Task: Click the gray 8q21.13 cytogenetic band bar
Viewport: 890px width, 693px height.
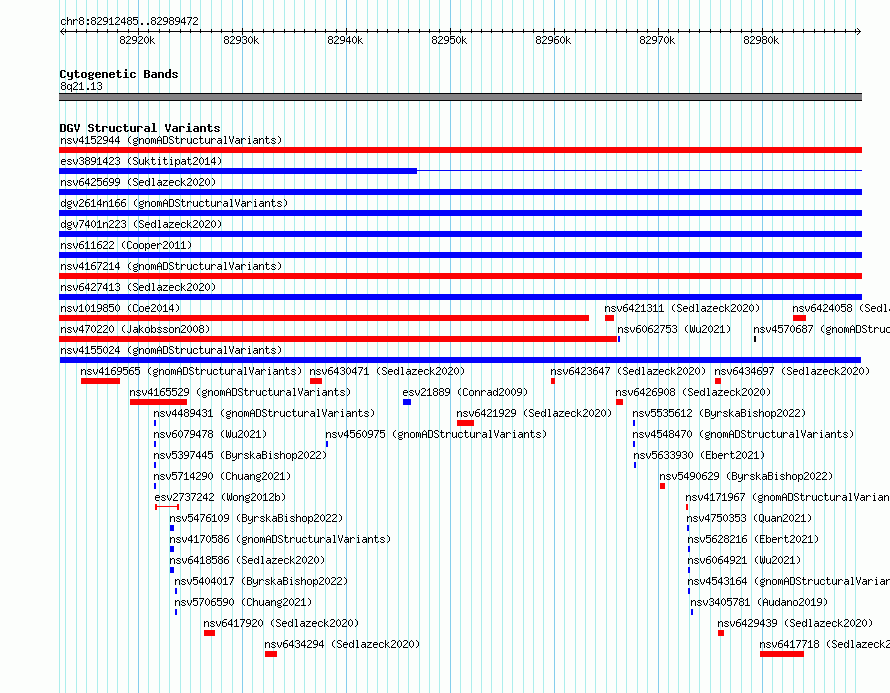Action: [x=460, y=97]
